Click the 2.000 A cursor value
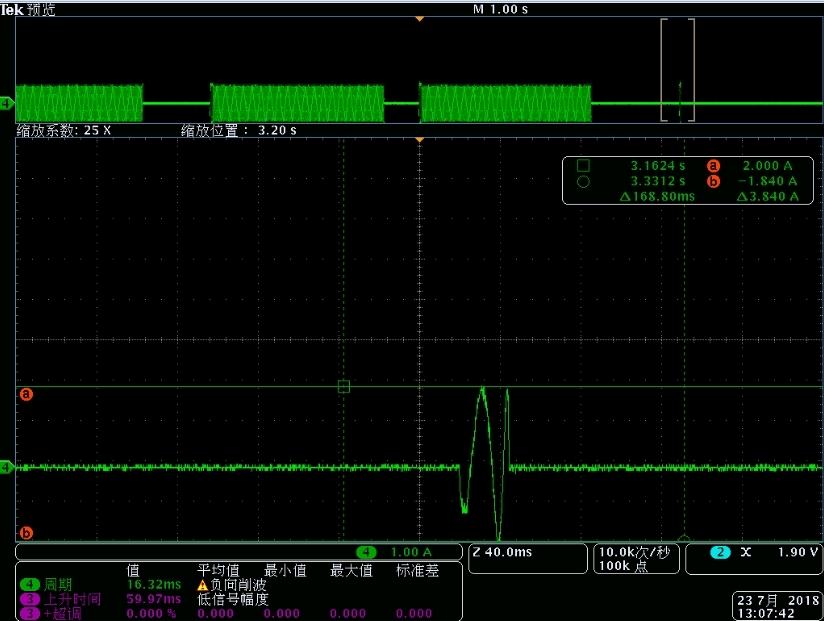Image resolution: width=824 pixels, height=621 pixels. click(x=767, y=166)
